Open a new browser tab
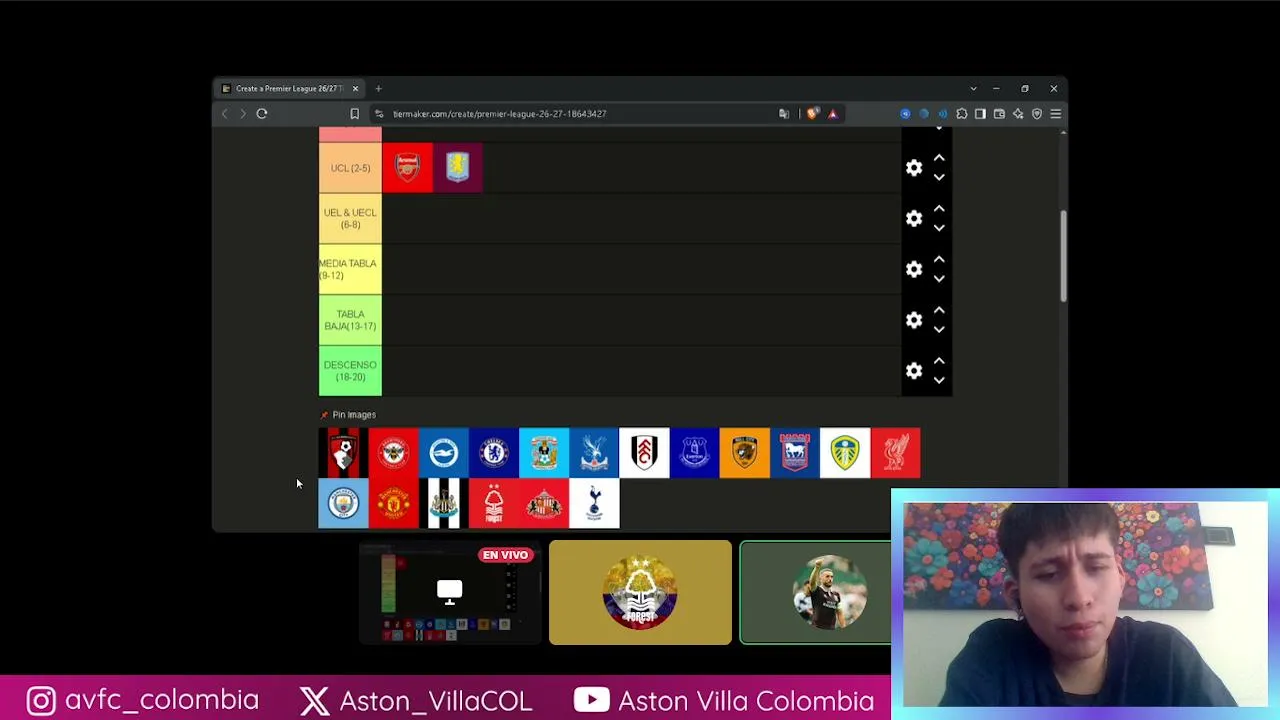1280x720 pixels. (378, 89)
